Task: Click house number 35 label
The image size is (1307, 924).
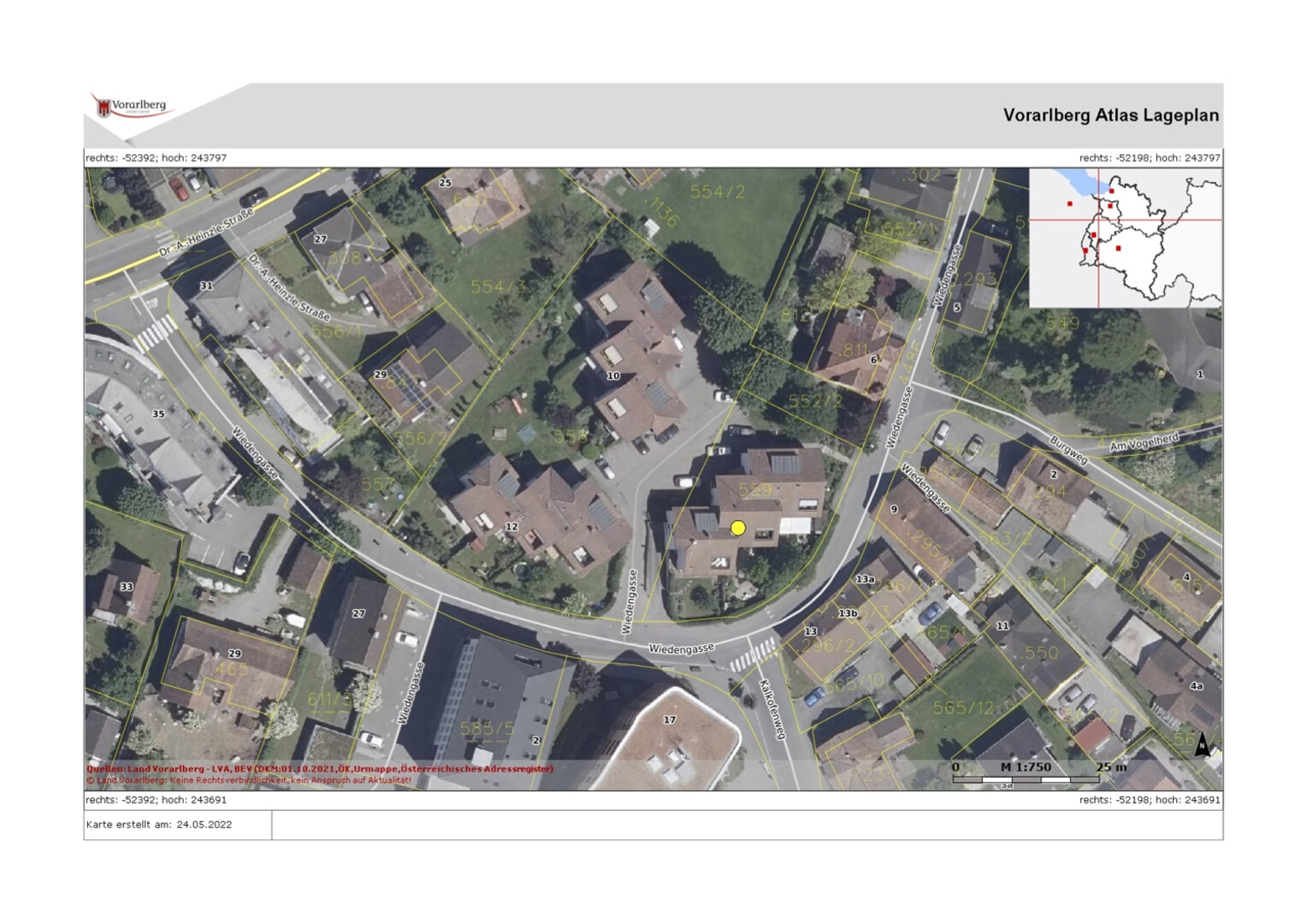Action: pos(158,414)
